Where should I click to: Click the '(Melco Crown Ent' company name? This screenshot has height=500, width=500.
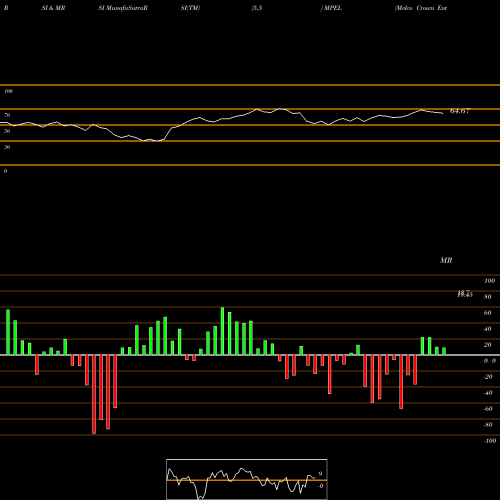[x=421, y=8]
